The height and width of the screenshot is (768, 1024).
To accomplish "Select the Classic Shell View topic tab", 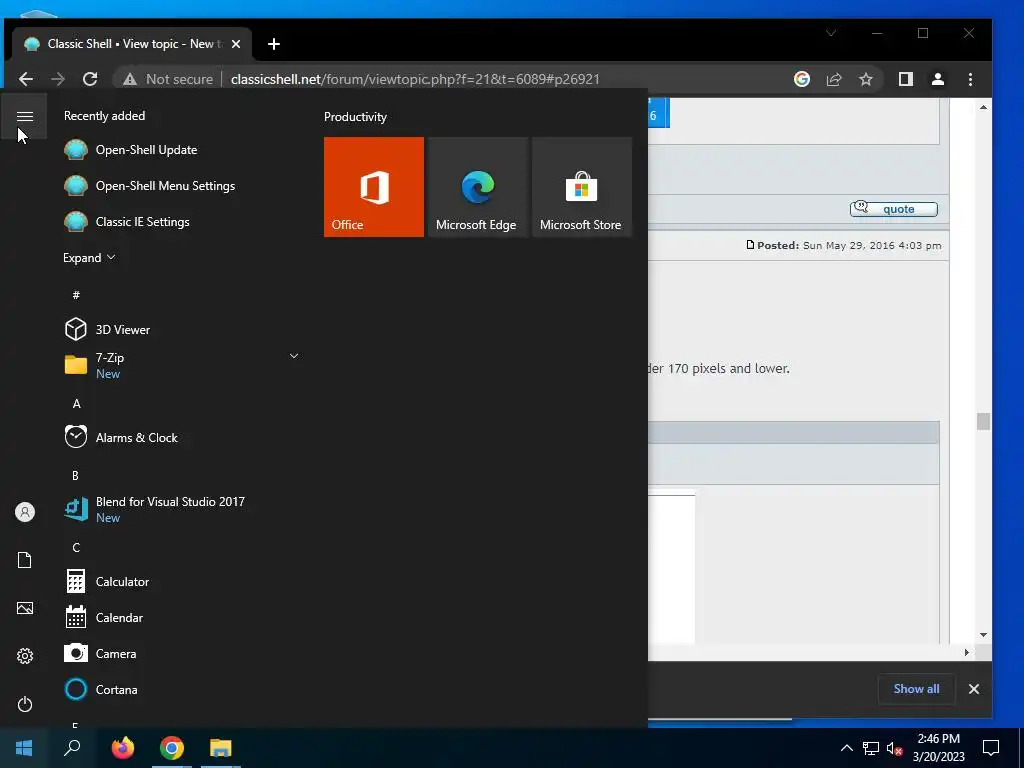I will pyautogui.click(x=132, y=44).
